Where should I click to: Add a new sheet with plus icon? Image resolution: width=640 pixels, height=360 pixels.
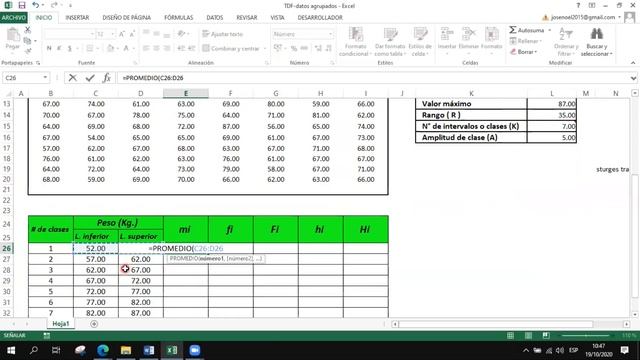click(94, 324)
